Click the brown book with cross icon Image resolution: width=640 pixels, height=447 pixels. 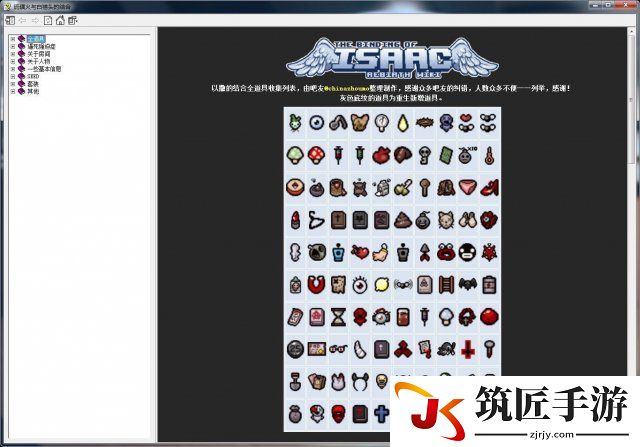pyautogui.click(x=338, y=220)
